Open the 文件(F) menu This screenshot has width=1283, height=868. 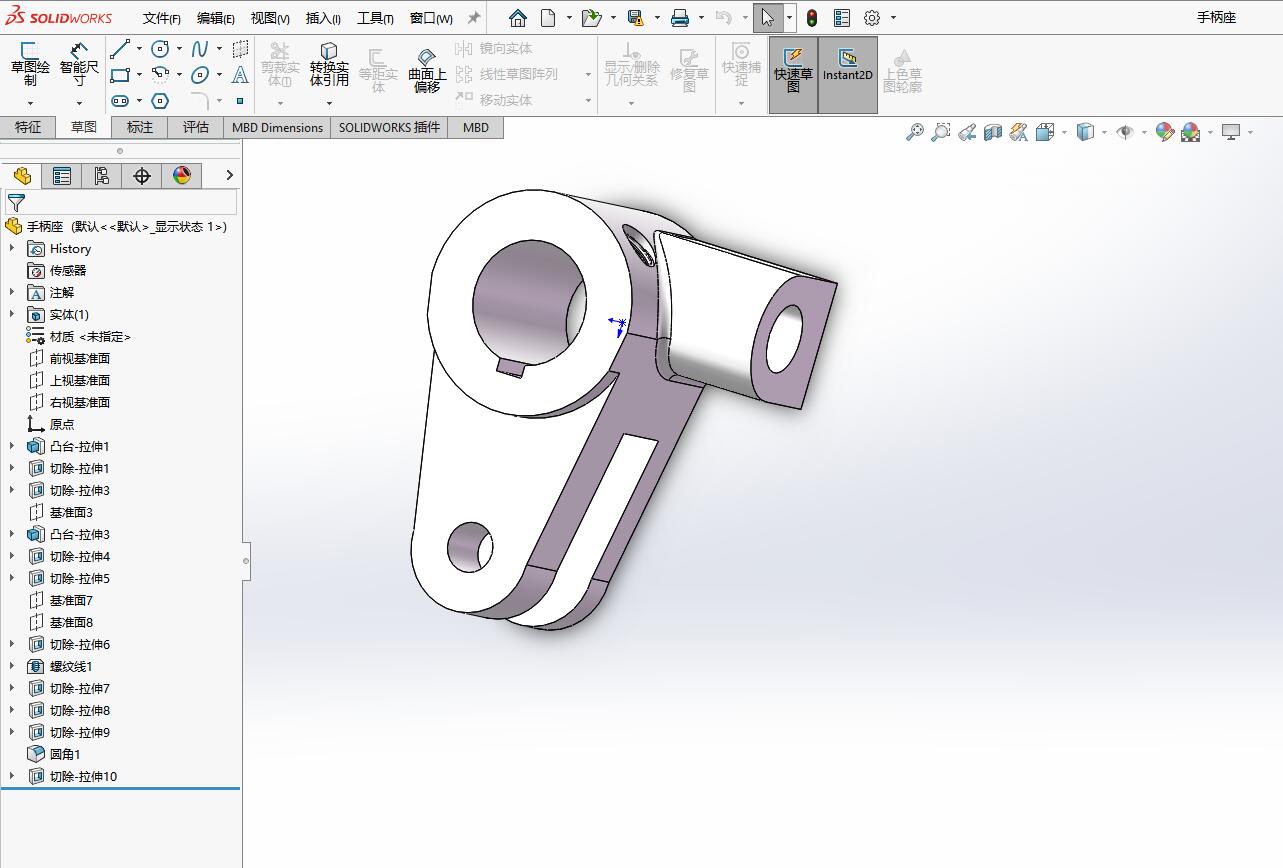pos(161,18)
